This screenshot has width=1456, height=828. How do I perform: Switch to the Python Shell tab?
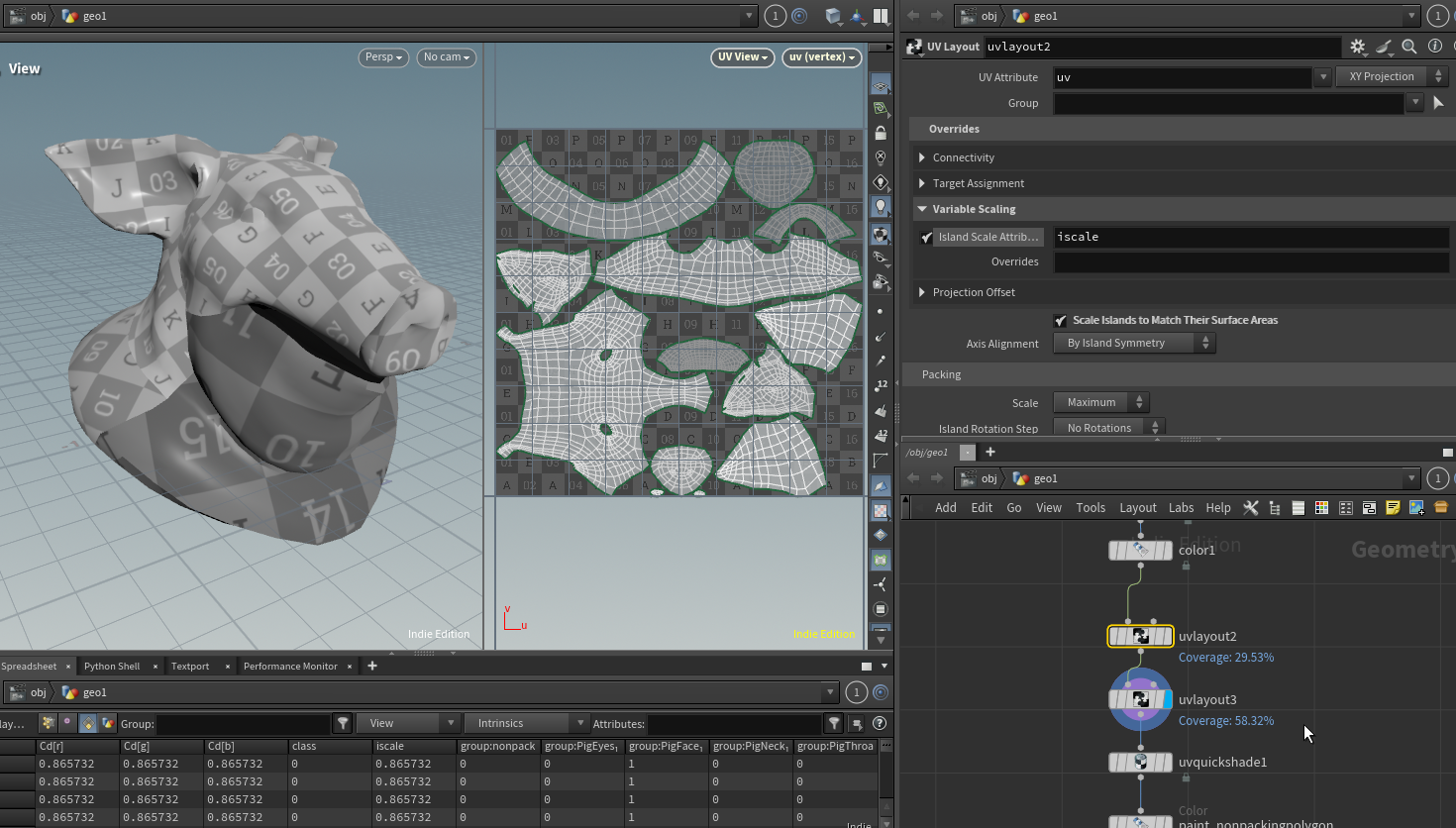(x=112, y=667)
